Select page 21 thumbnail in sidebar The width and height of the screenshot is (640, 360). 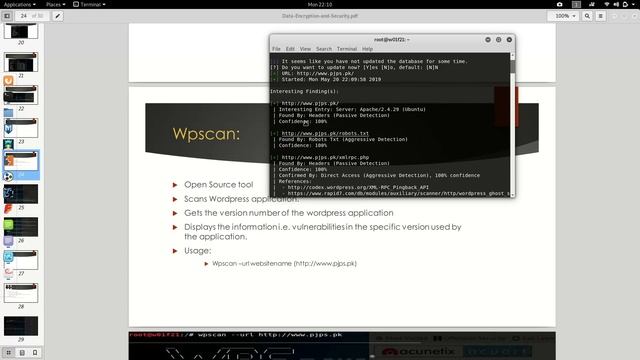21,62
